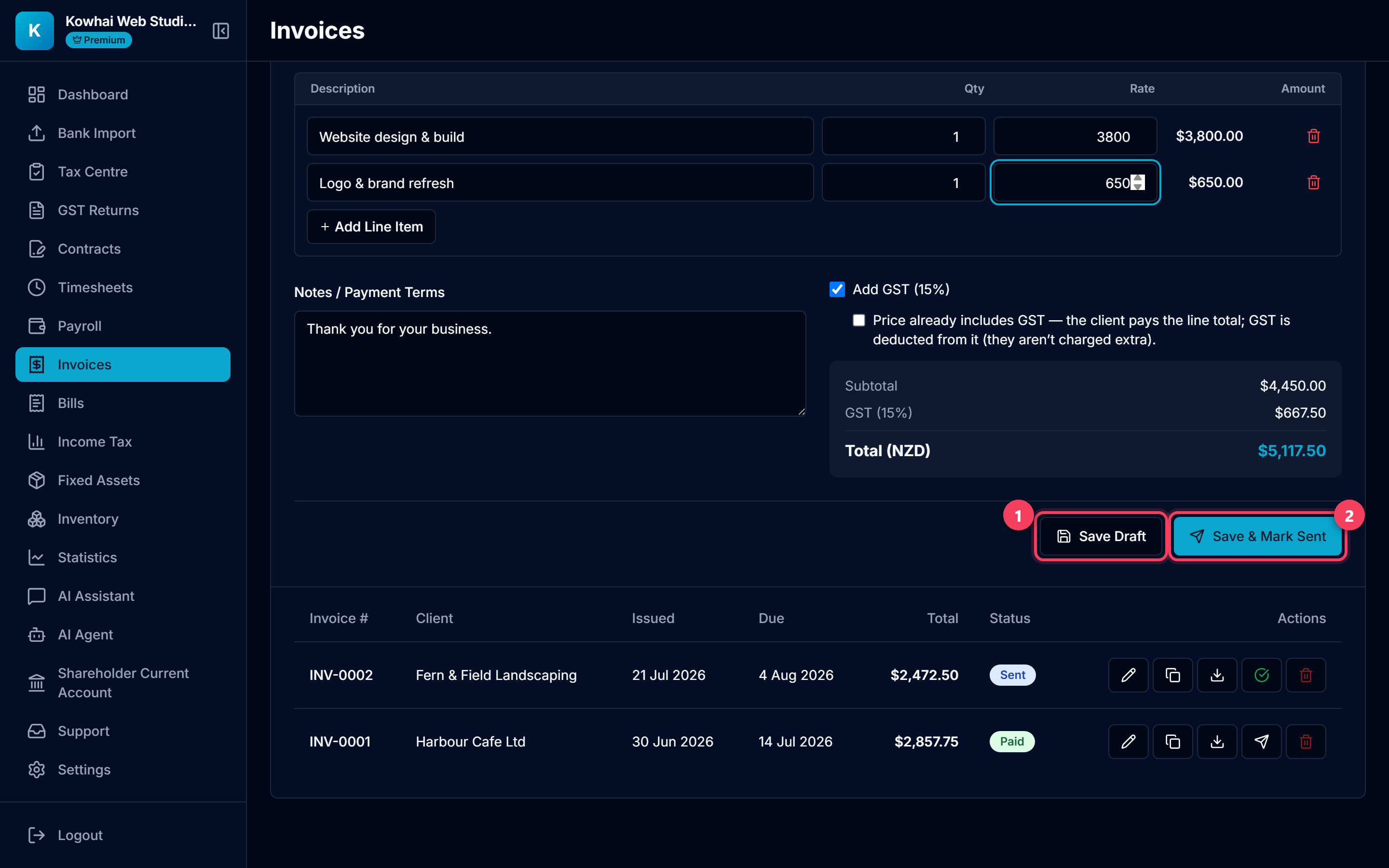1389x868 pixels.
Task: Focus quantity field for Website design & build
Action: point(903,136)
